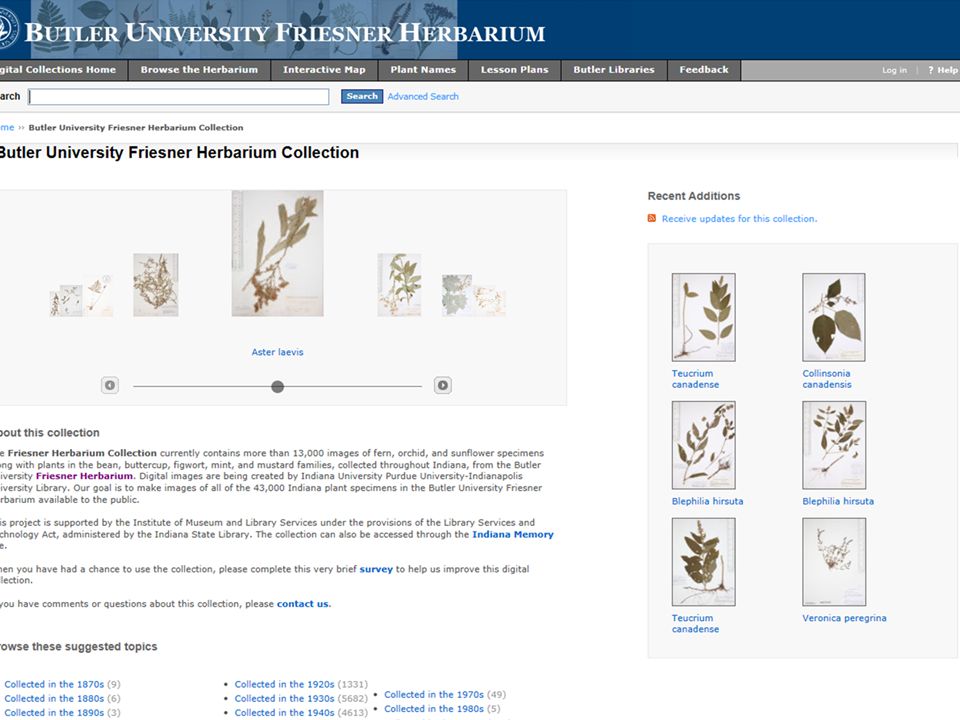Open Advanced Search
The image size is (960, 720).
click(423, 96)
